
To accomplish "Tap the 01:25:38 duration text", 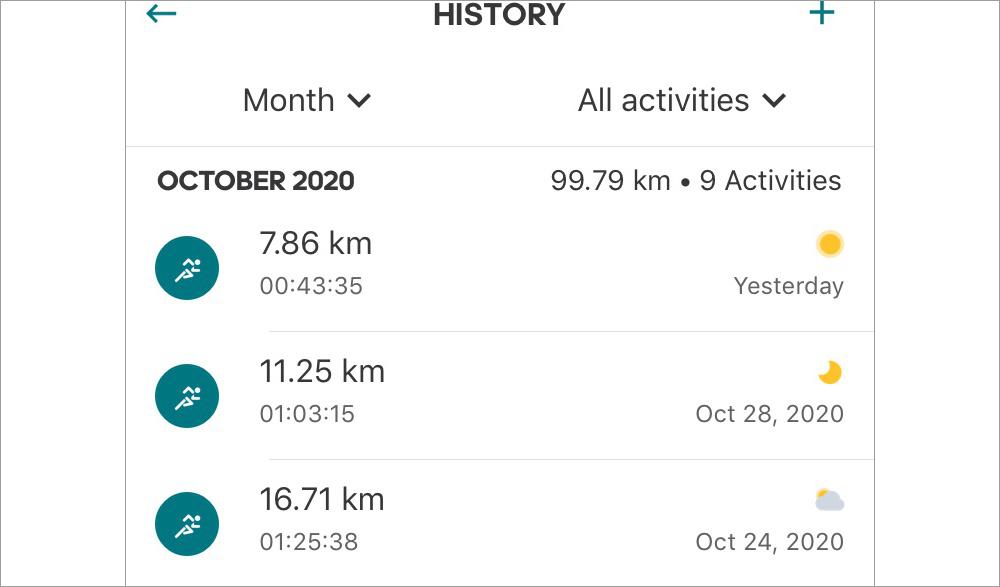I will pyautogui.click(x=309, y=542).
